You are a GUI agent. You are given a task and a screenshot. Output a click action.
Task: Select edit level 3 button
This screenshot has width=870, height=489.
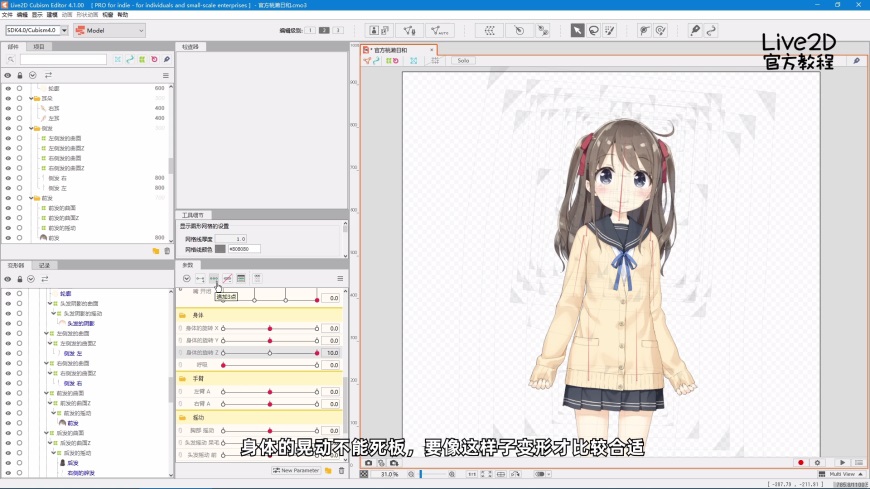pyautogui.click(x=338, y=31)
